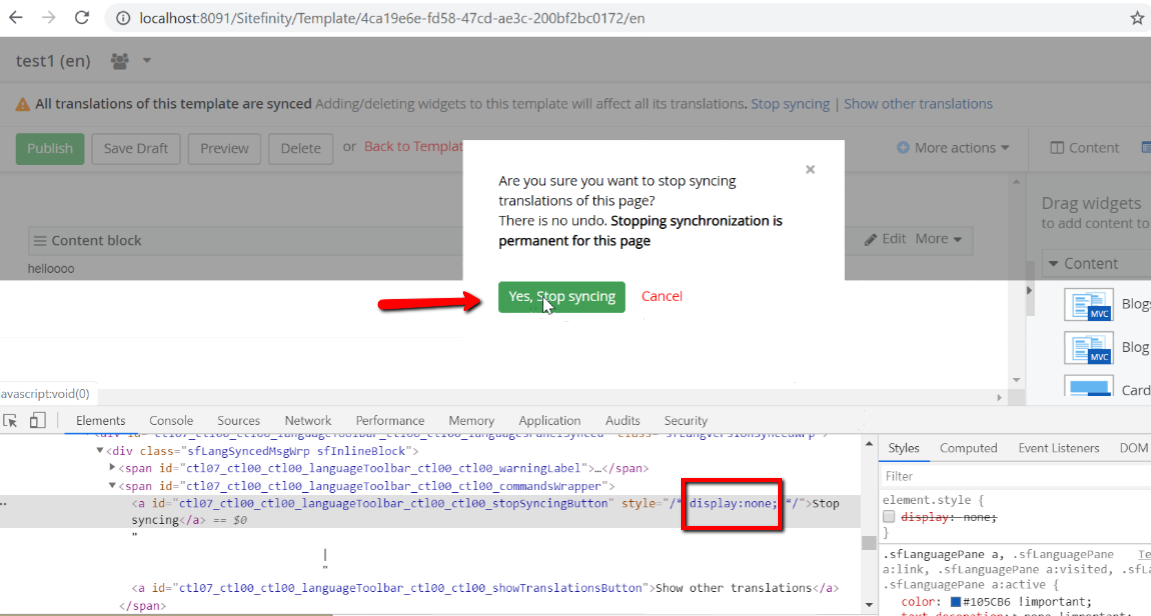Click the people group icon beside test1 (en)
1151x616 pixels.
coord(120,61)
